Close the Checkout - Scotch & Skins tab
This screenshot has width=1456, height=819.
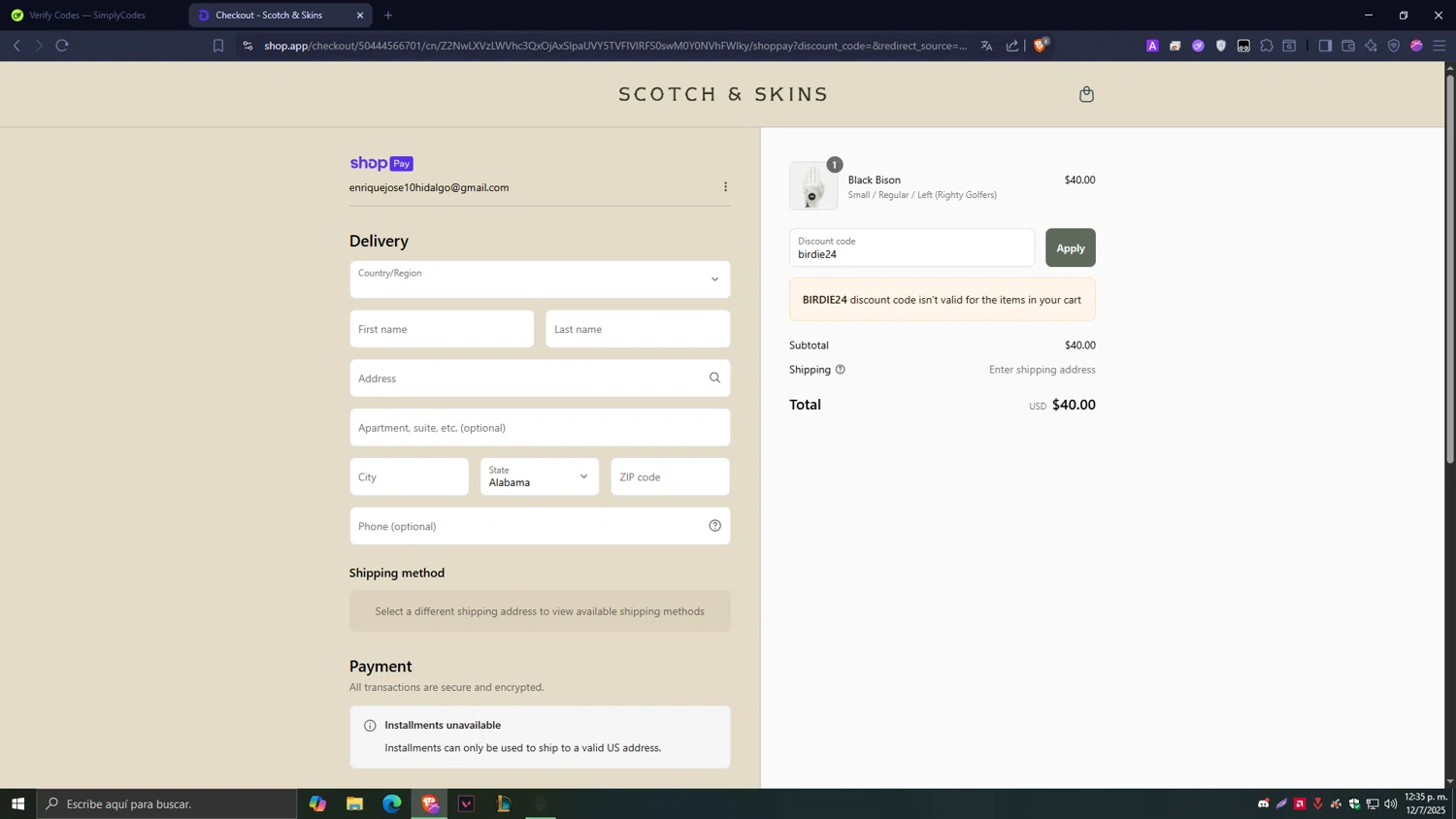[x=360, y=16]
